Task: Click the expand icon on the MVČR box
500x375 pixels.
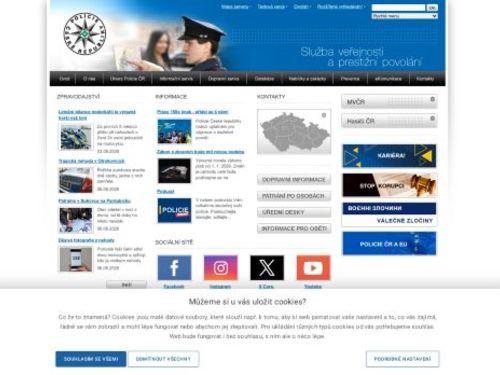Action: pyautogui.click(x=432, y=99)
